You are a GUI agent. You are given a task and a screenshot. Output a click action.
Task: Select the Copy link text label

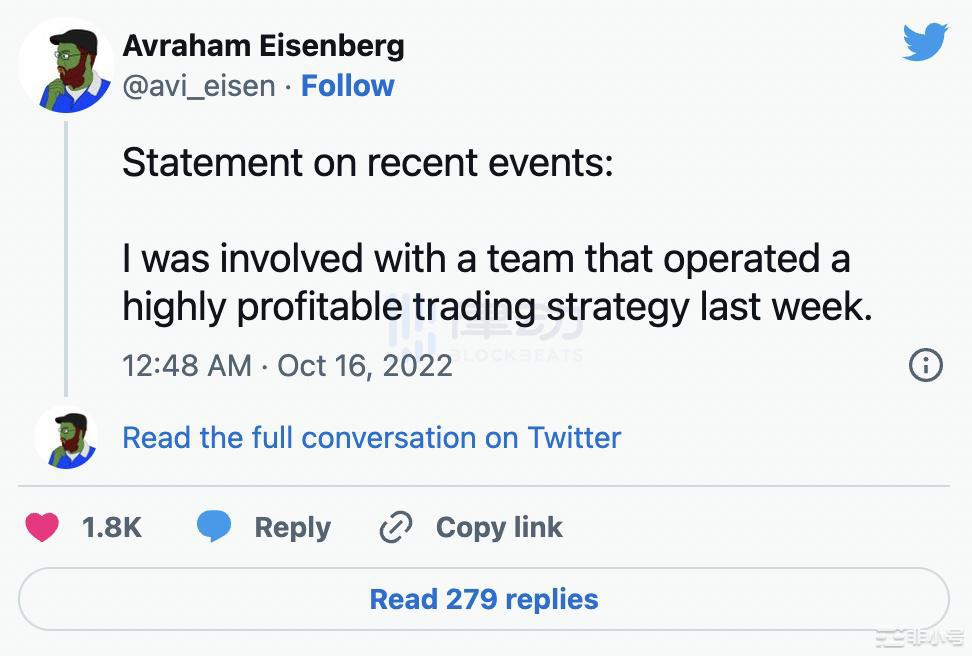499,528
